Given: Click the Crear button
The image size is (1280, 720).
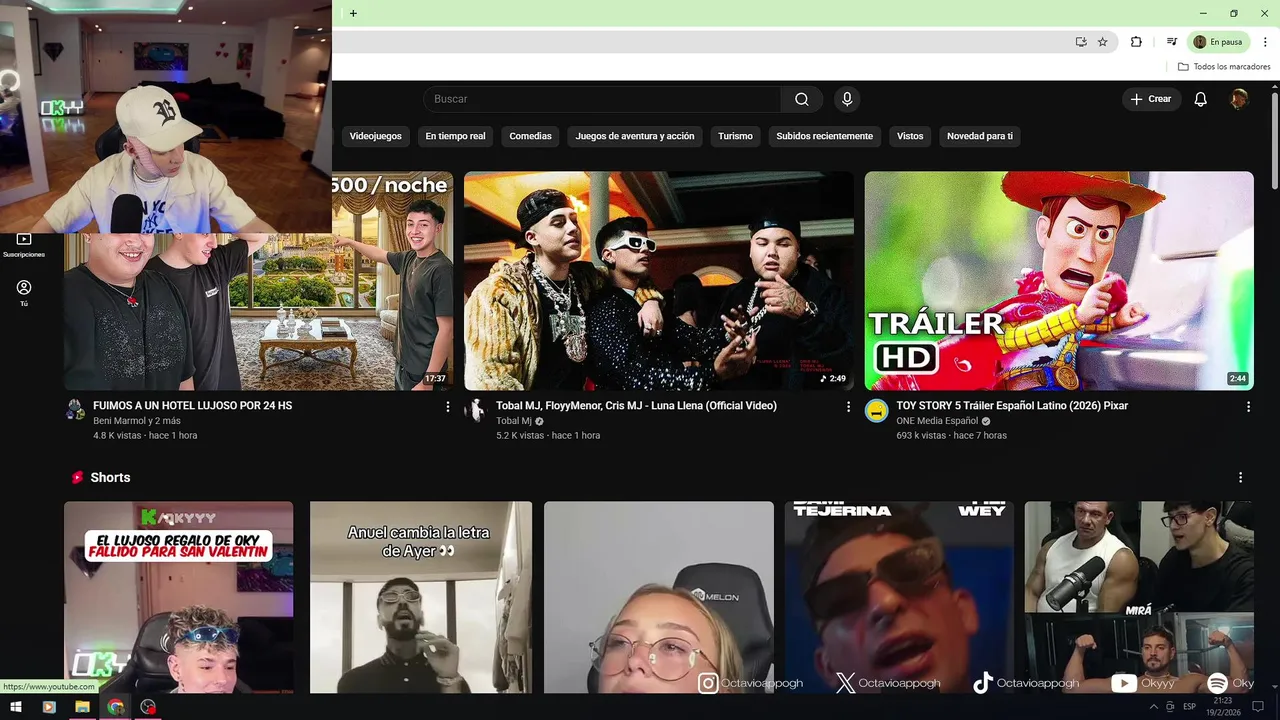Looking at the screenshot, I should (x=1151, y=99).
